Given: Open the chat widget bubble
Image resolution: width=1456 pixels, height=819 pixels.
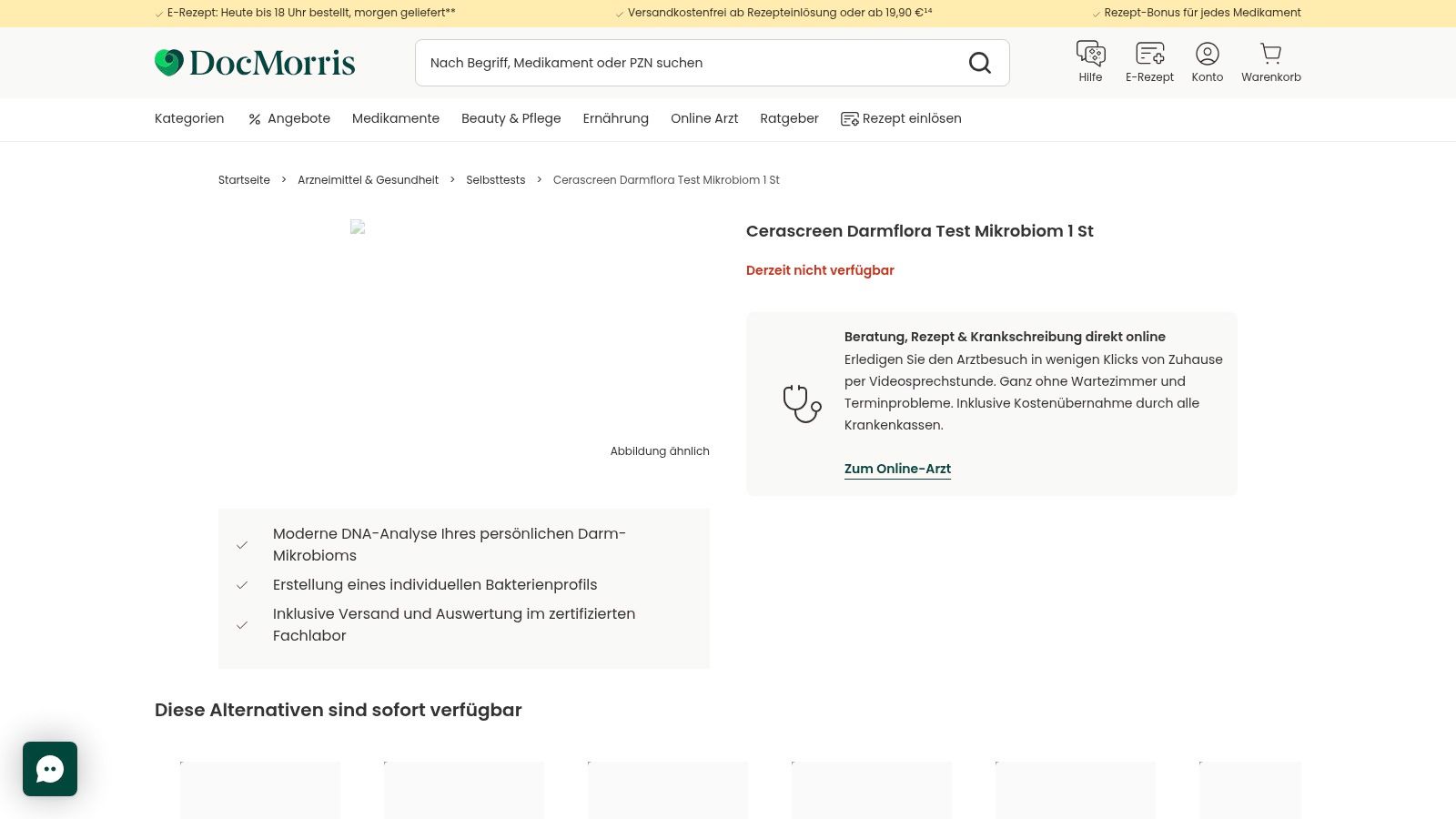Looking at the screenshot, I should point(50,769).
